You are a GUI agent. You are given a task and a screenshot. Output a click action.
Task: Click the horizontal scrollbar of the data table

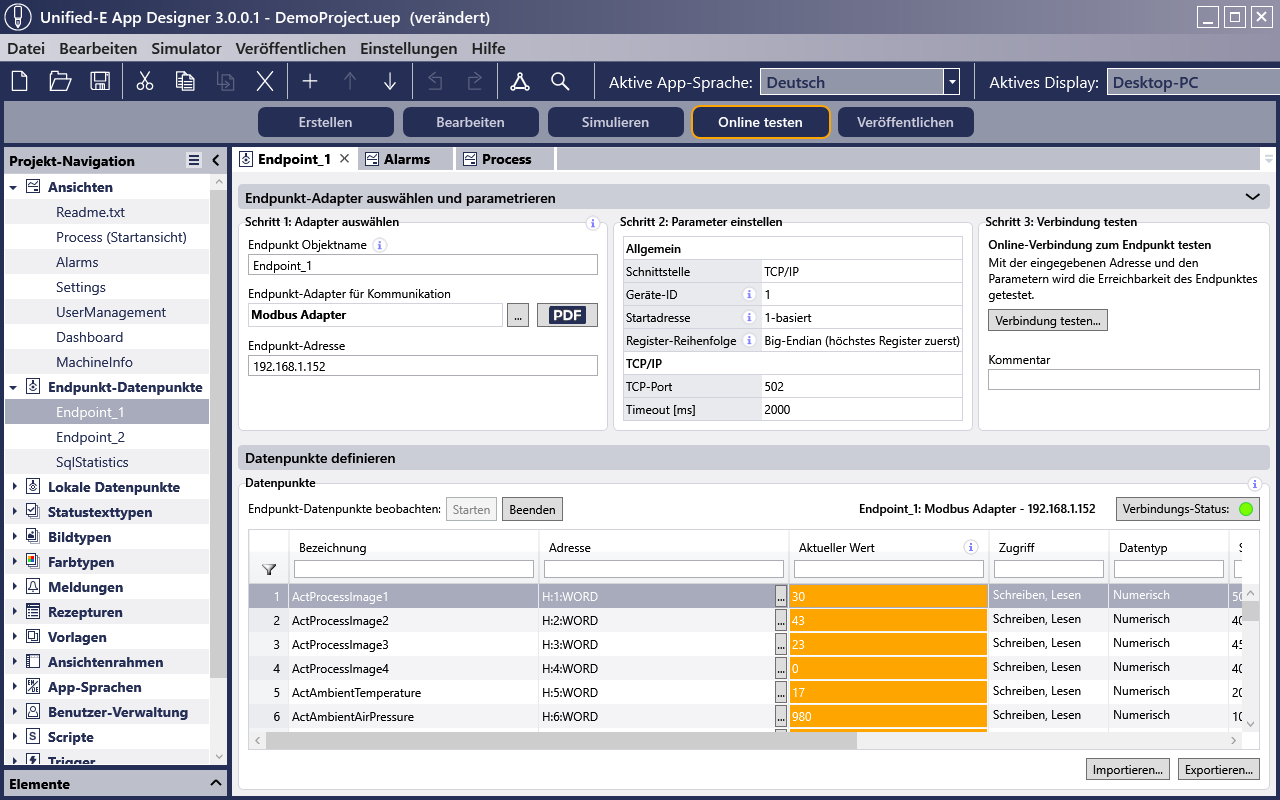(x=562, y=741)
